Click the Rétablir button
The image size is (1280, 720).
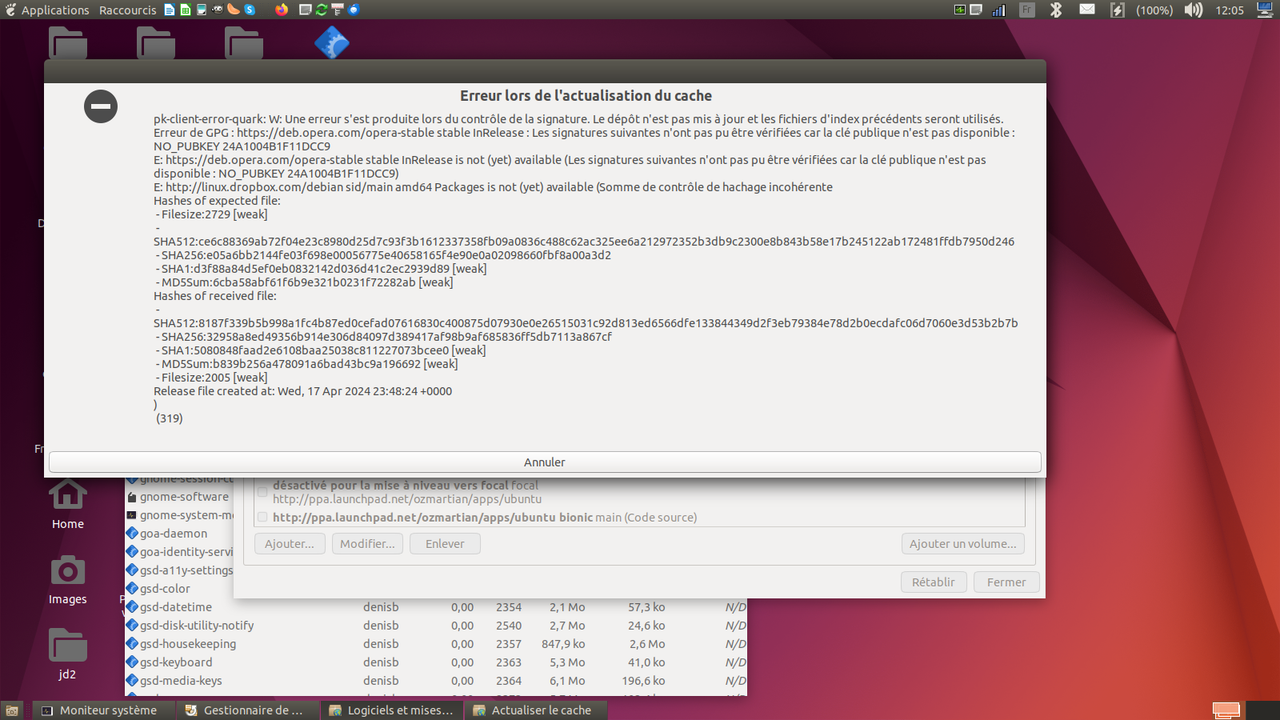click(x=933, y=581)
